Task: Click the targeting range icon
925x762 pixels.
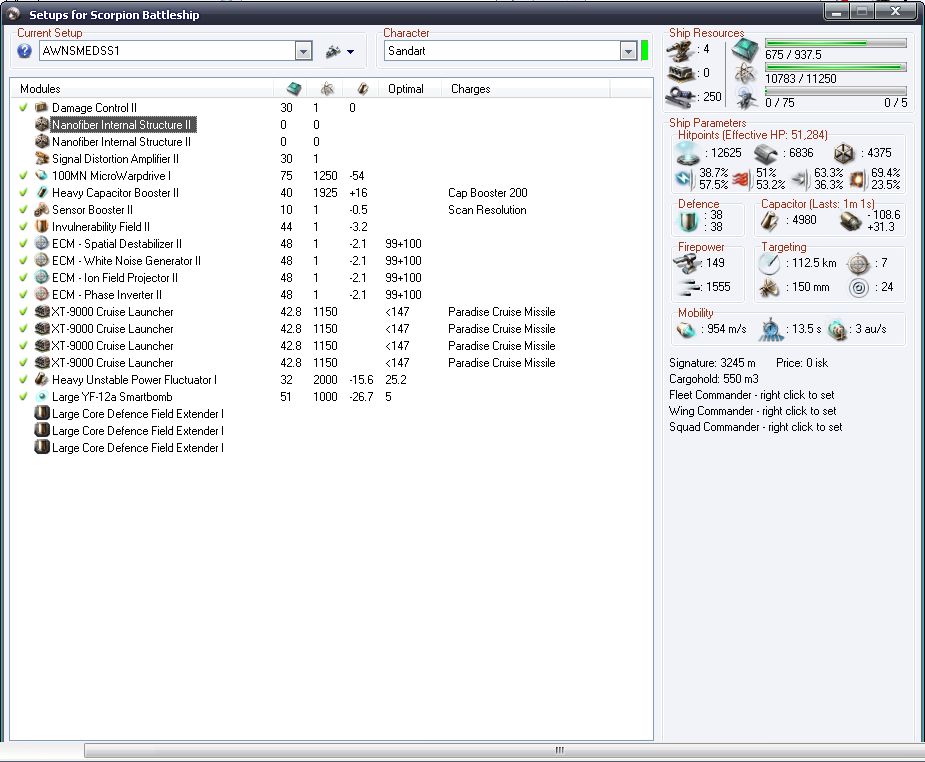Action: (769, 263)
